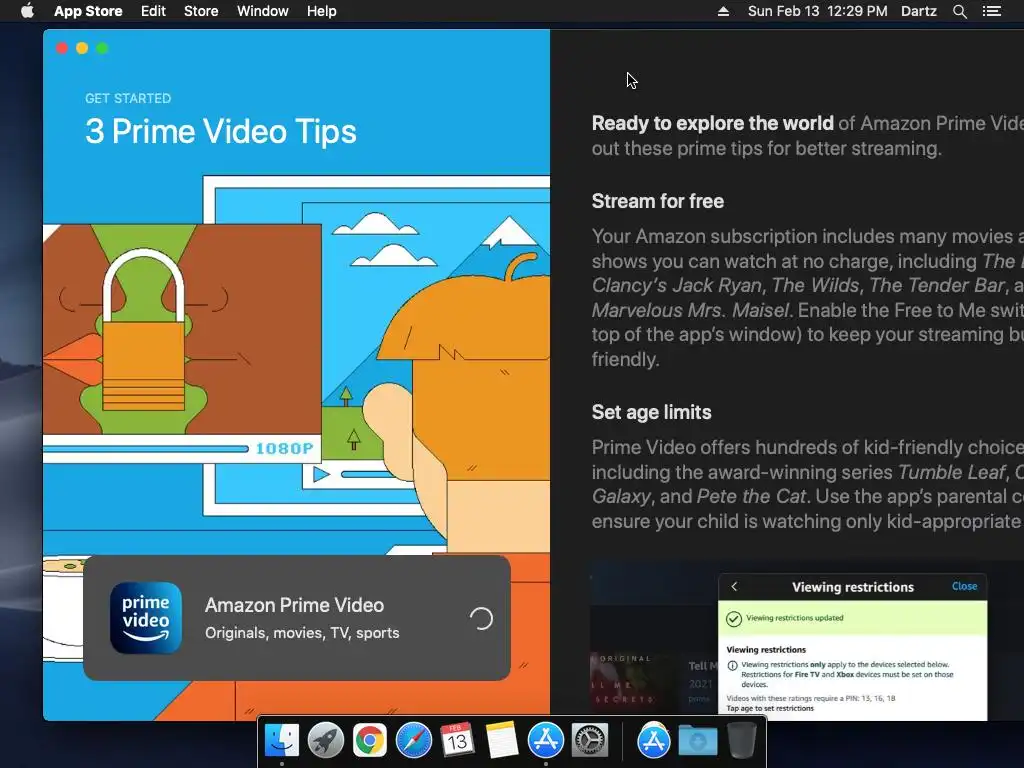Launch Safari compass icon in Dock
The height and width of the screenshot is (768, 1024).
[x=413, y=741]
